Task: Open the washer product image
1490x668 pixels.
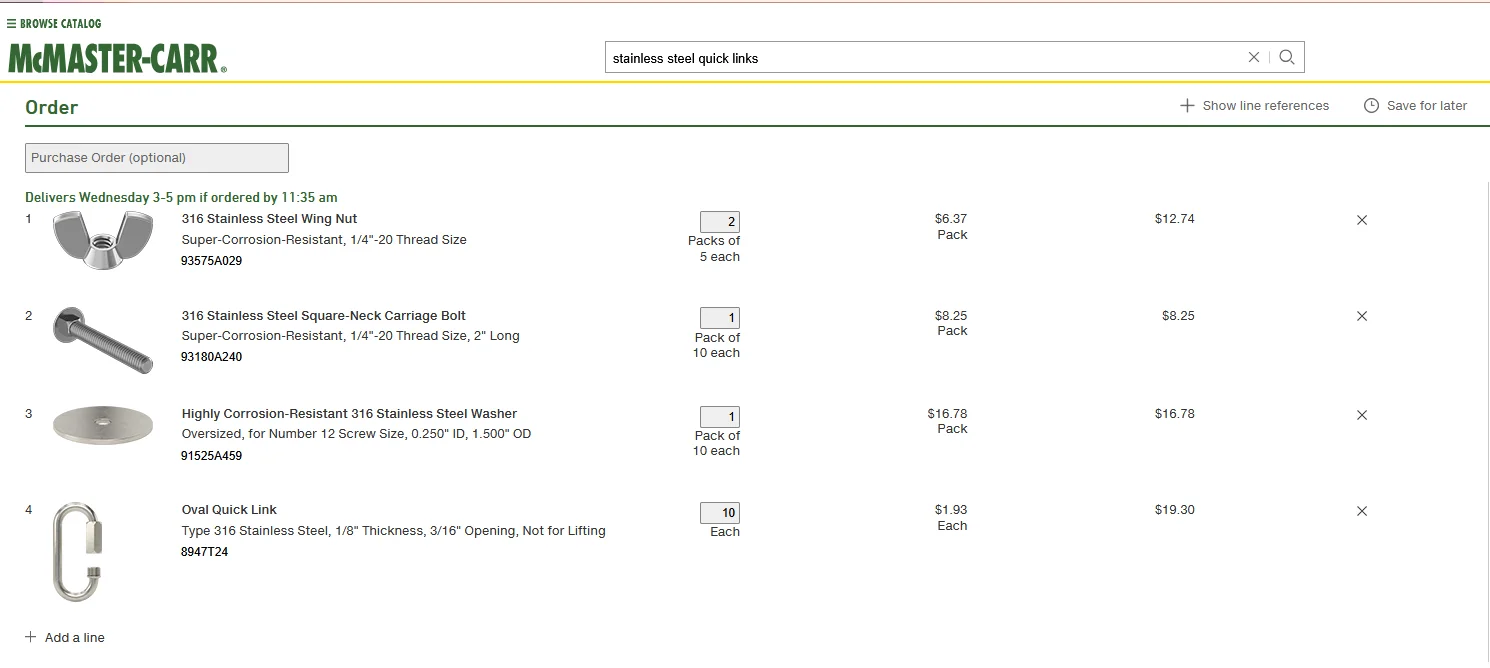Action: point(103,425)
